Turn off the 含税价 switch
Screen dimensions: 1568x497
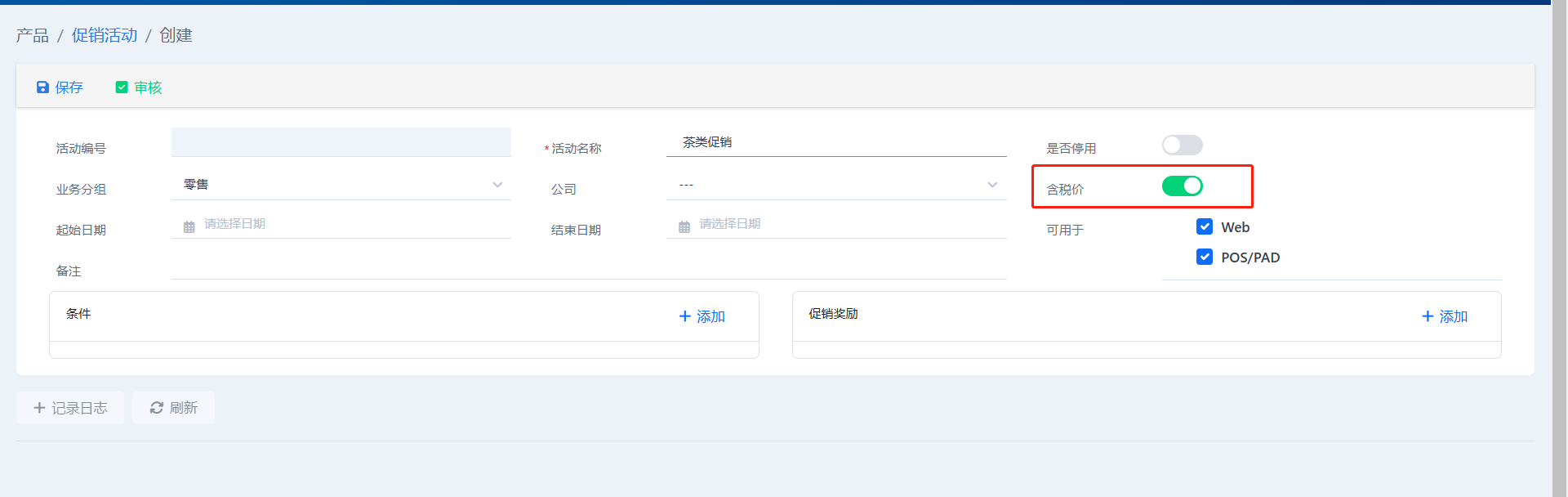1183,186
